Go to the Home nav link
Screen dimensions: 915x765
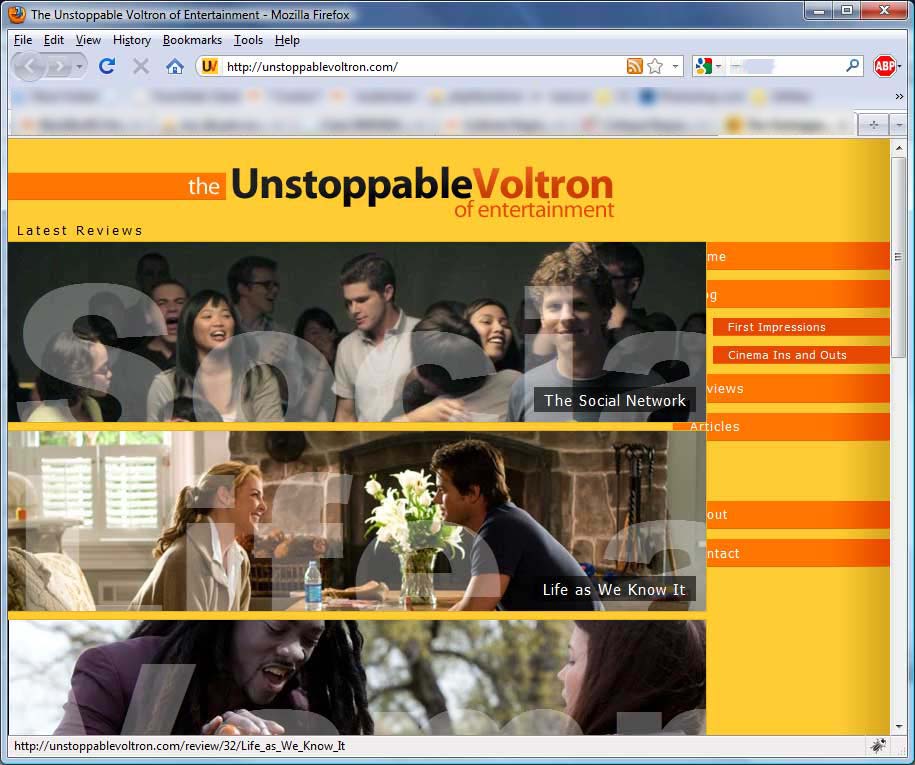[x=798, y=257]
